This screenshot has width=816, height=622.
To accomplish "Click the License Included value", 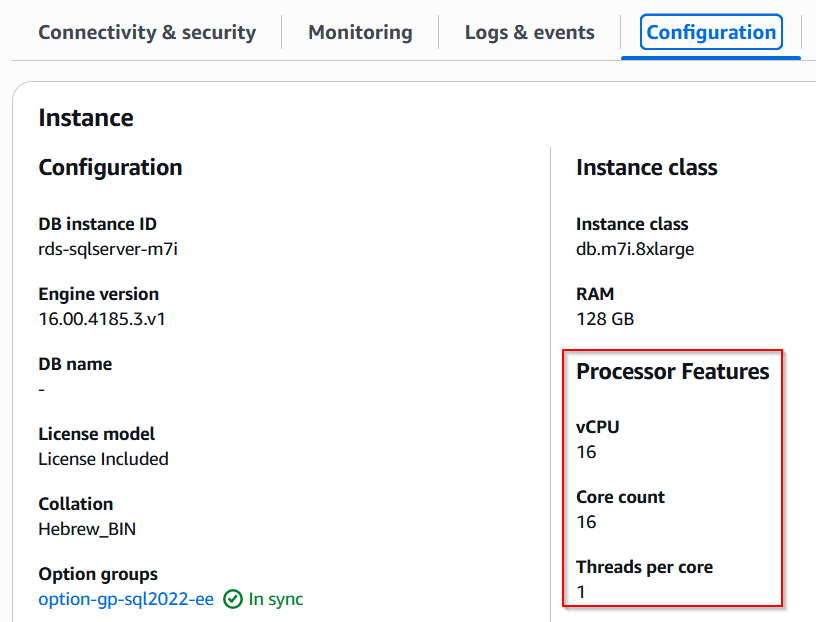I will coord(103,459).
